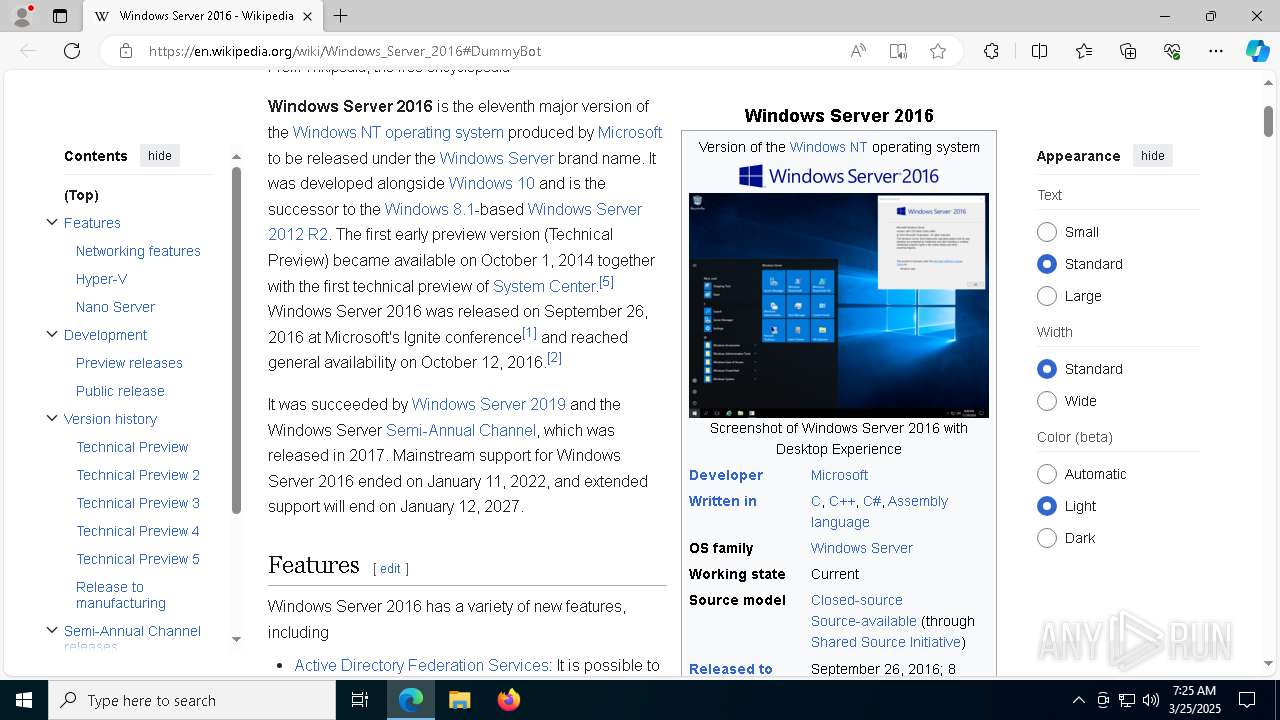Collapse Semi-Annual Channel releases section

point(52,630)
